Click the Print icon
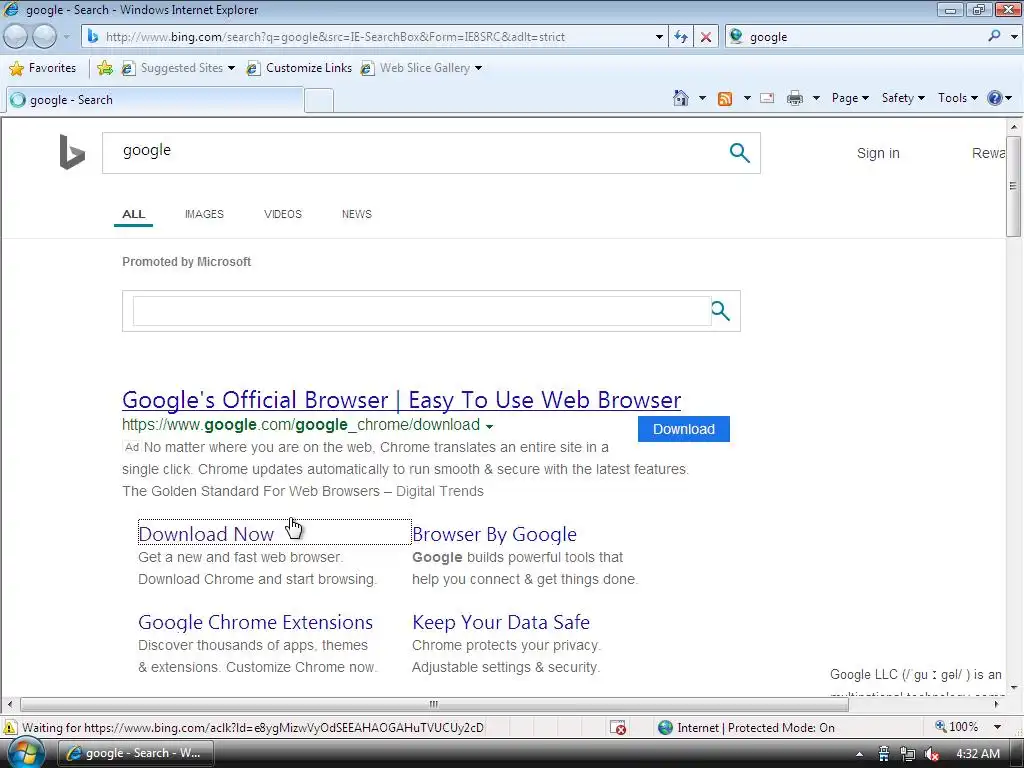Image resolution: width=1024 pixels, height=768 pixels. [795, 99]
